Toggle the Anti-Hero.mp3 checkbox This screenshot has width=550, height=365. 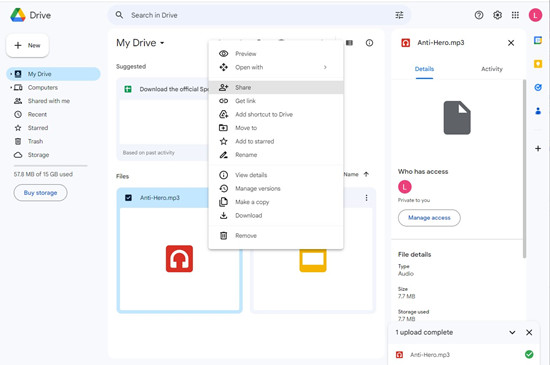[128, 198]
